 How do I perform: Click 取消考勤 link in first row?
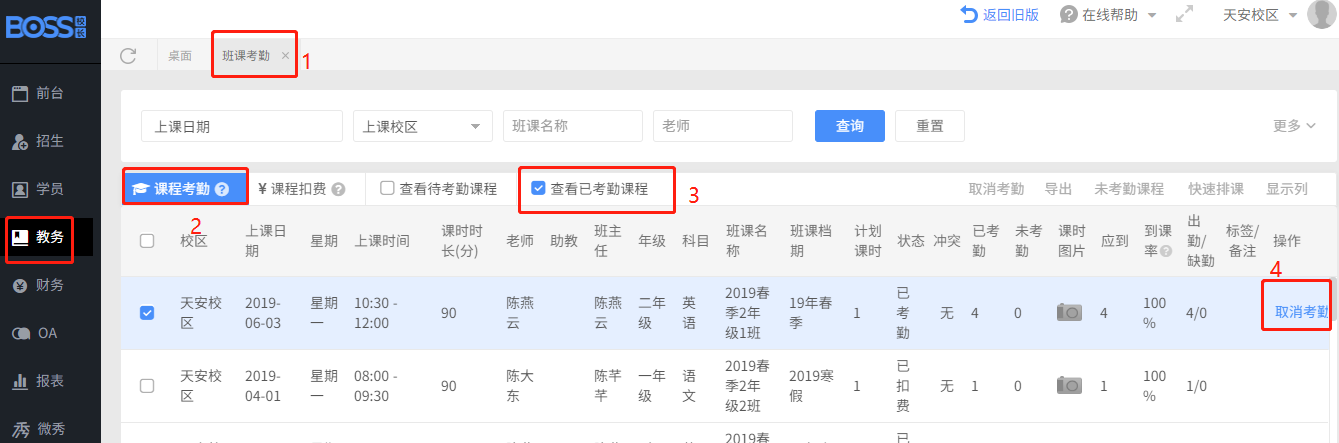click(1301, 312)
